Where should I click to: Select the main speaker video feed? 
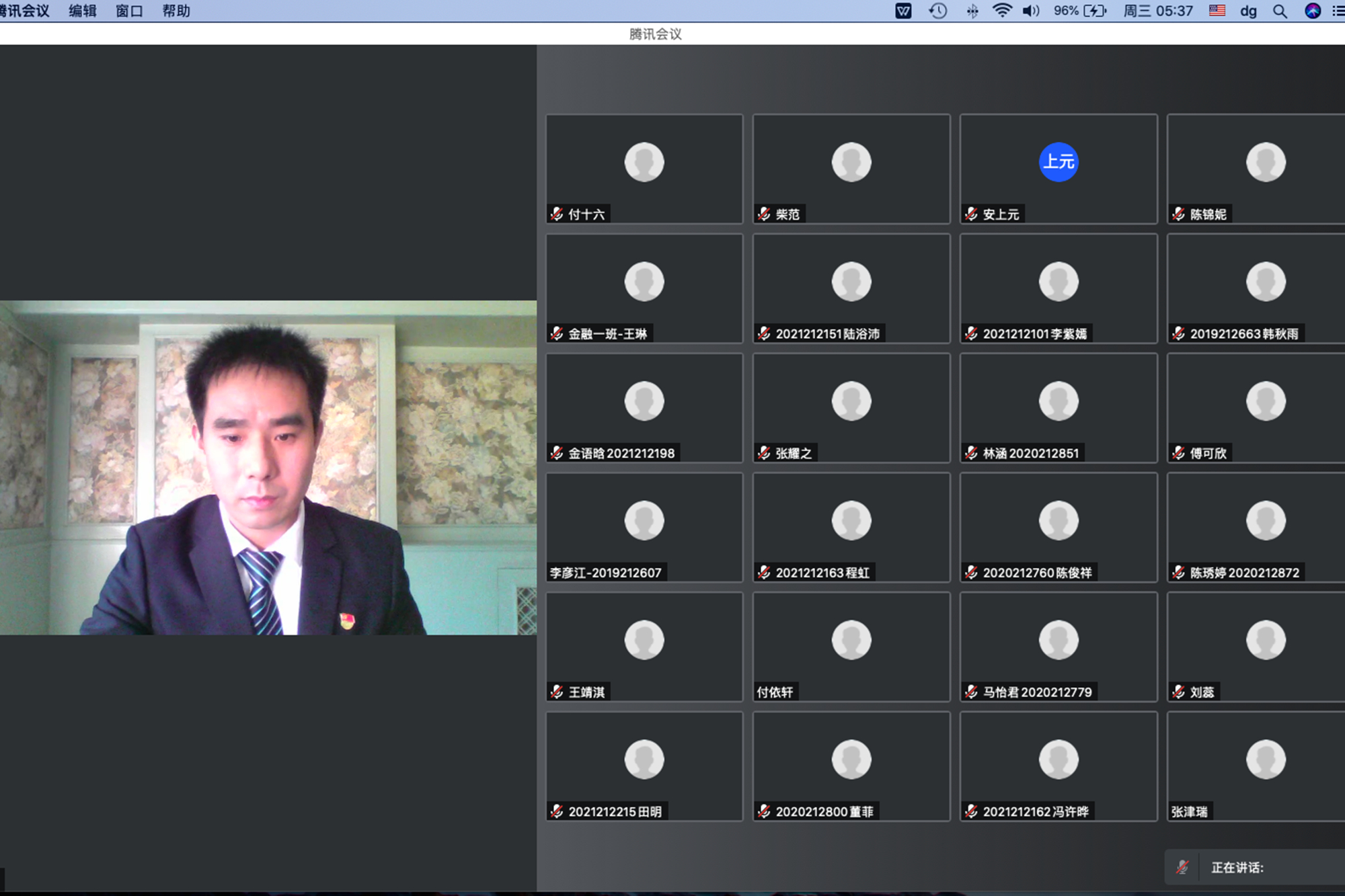point(268,468)
